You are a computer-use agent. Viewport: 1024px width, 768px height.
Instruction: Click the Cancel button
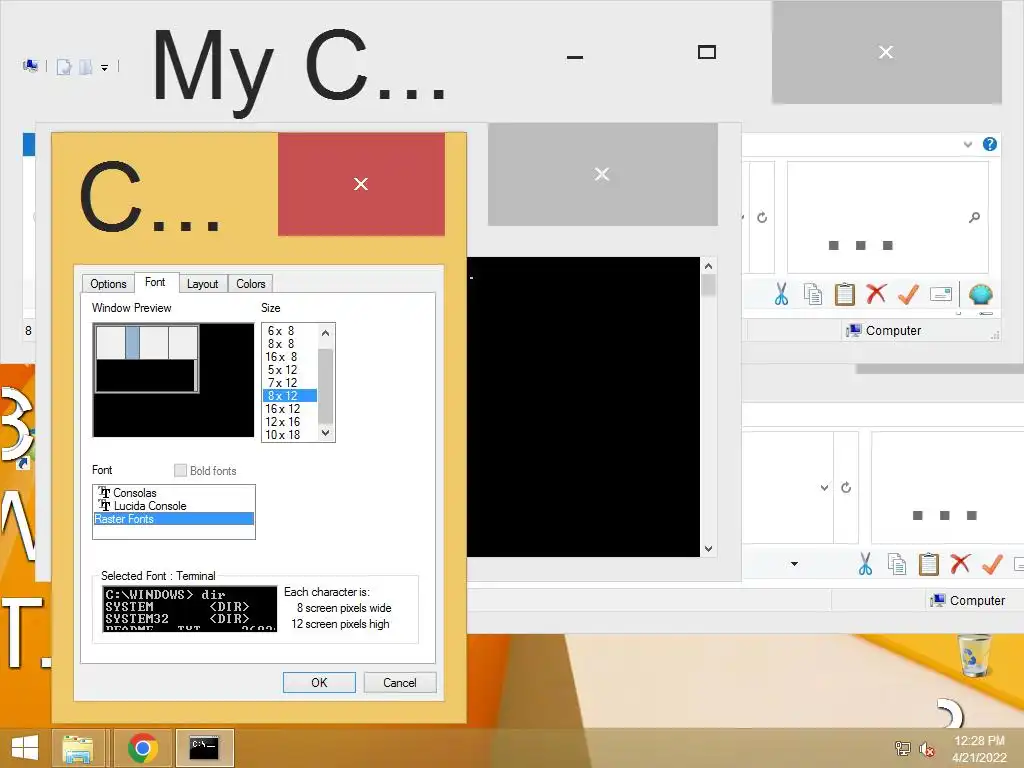coord(400,682)
